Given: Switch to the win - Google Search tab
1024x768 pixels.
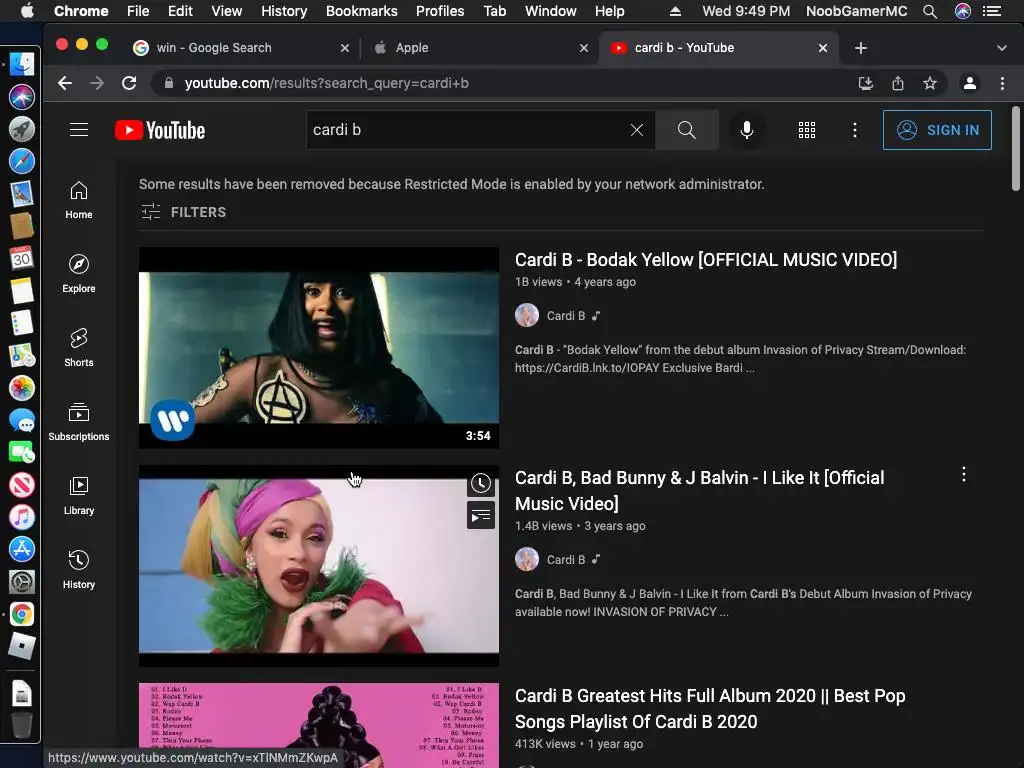Looking at the screenshot, I should point(242,48).
